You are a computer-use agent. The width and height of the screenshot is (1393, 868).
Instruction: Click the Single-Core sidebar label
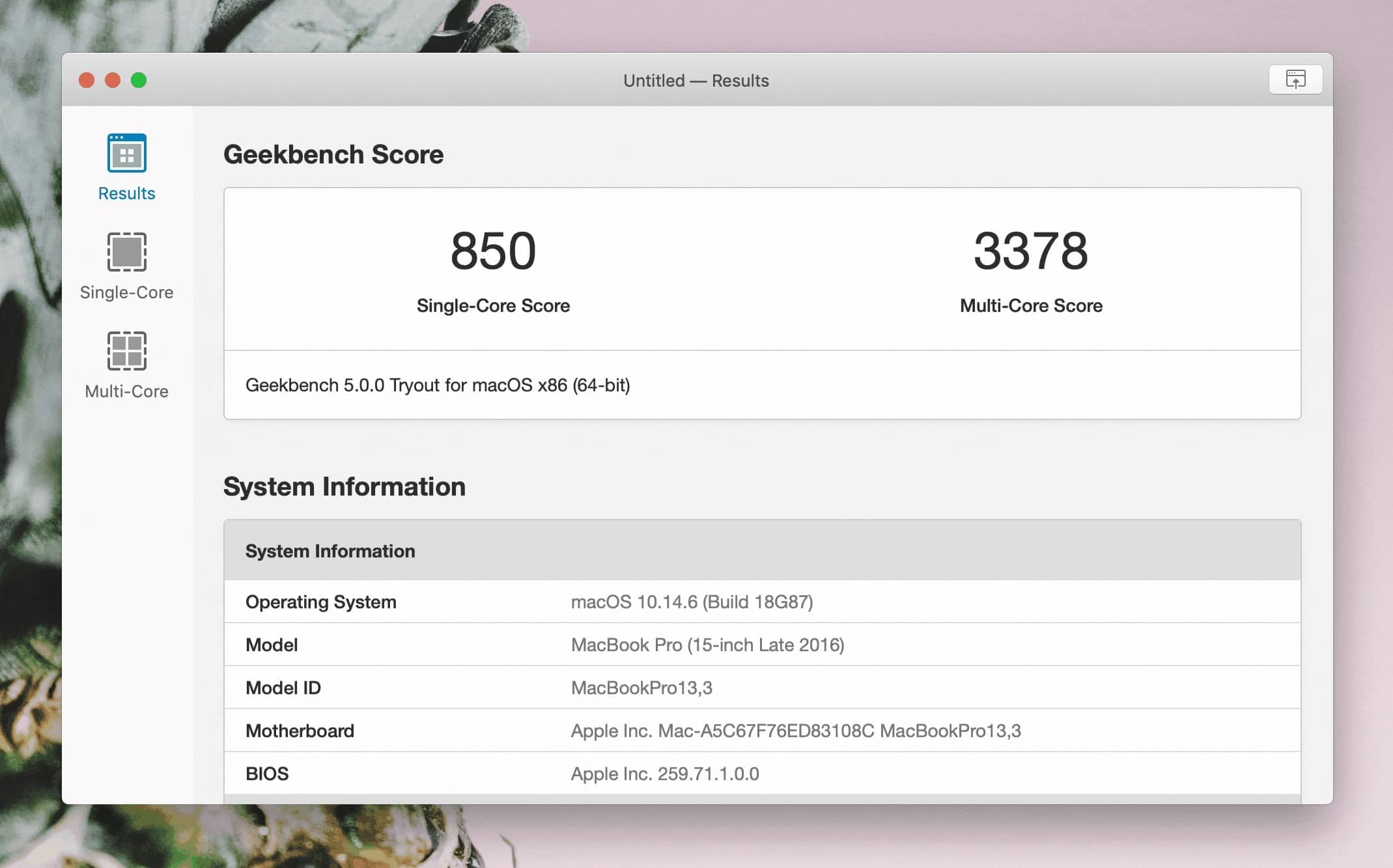(126, 292)
